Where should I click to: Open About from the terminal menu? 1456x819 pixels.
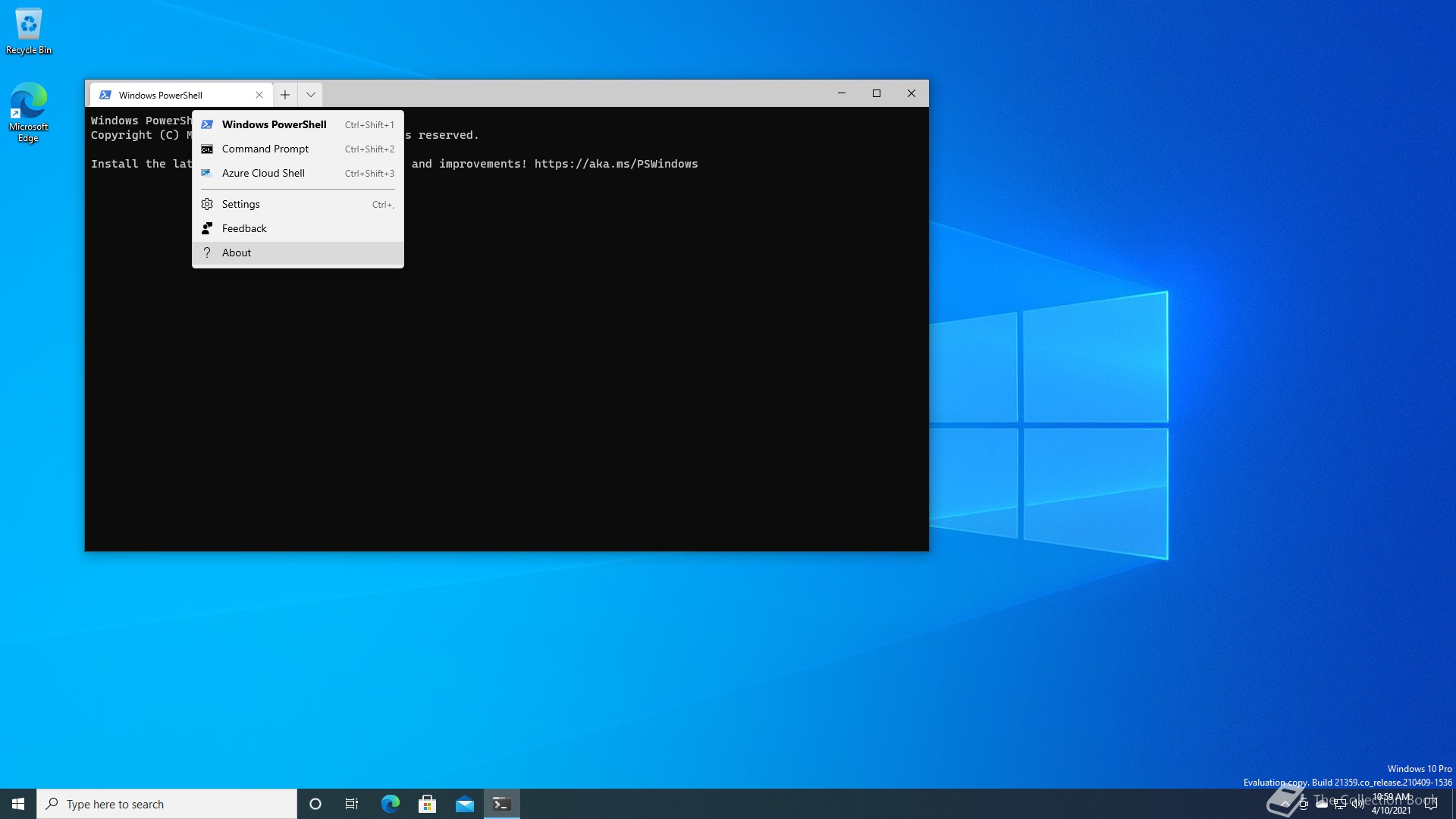tap(298, 253)
